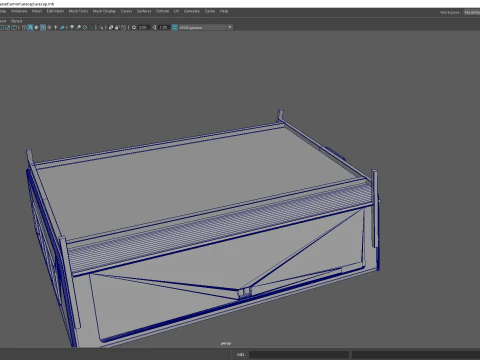This screenshot has width=480, height=360.
Task: Click the MEL script type toggle
Action: pos(241,355)
